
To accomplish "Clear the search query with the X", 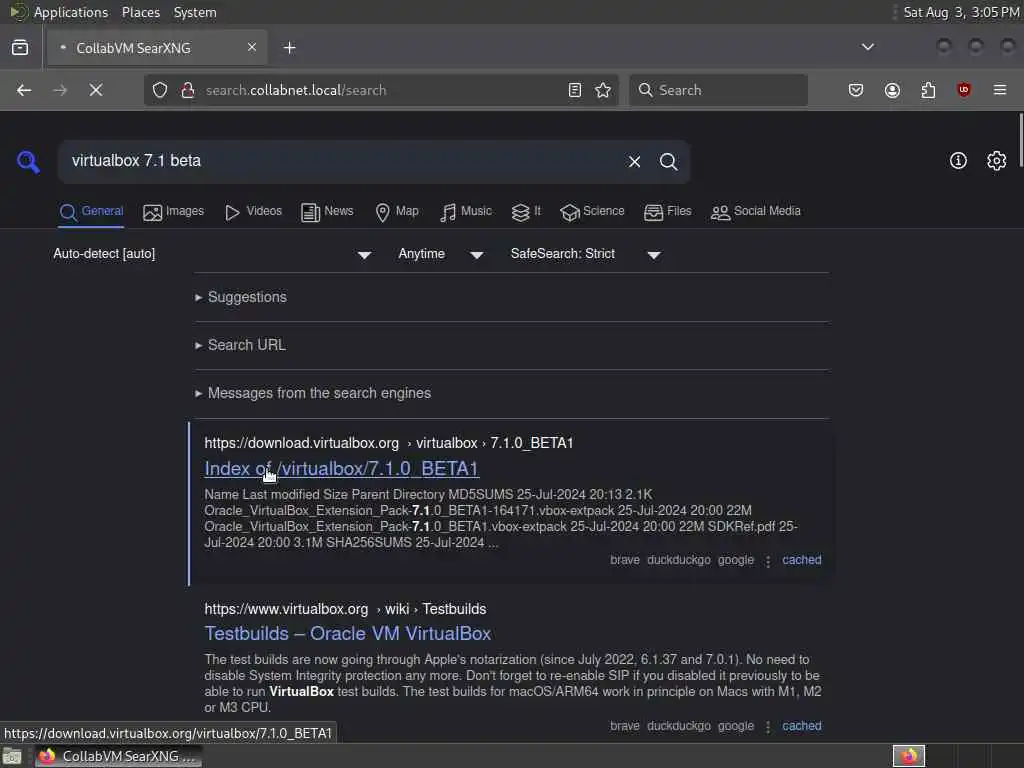I will pos(634,161).
